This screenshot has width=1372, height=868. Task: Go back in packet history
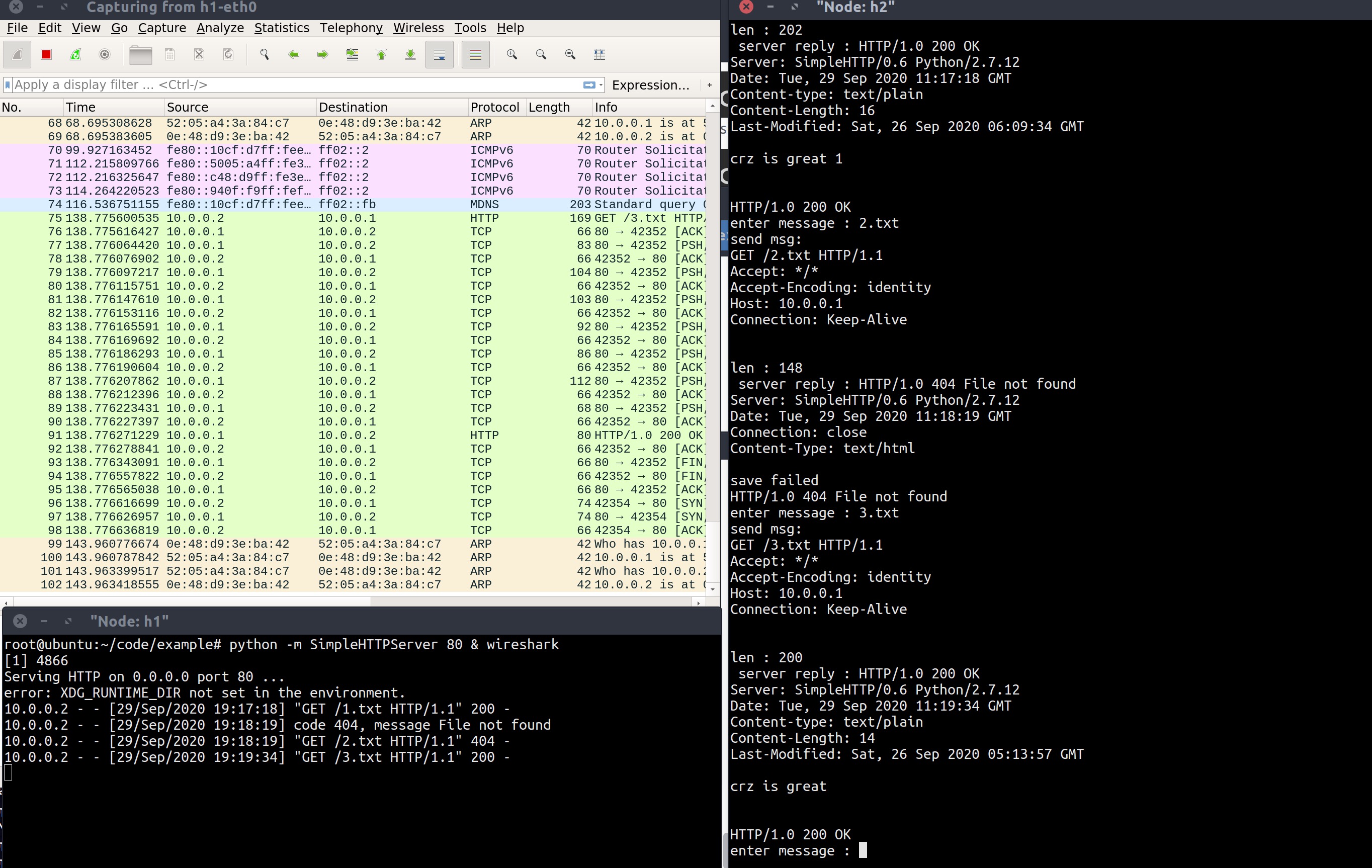pyautogui.click(x=294, y=55)
